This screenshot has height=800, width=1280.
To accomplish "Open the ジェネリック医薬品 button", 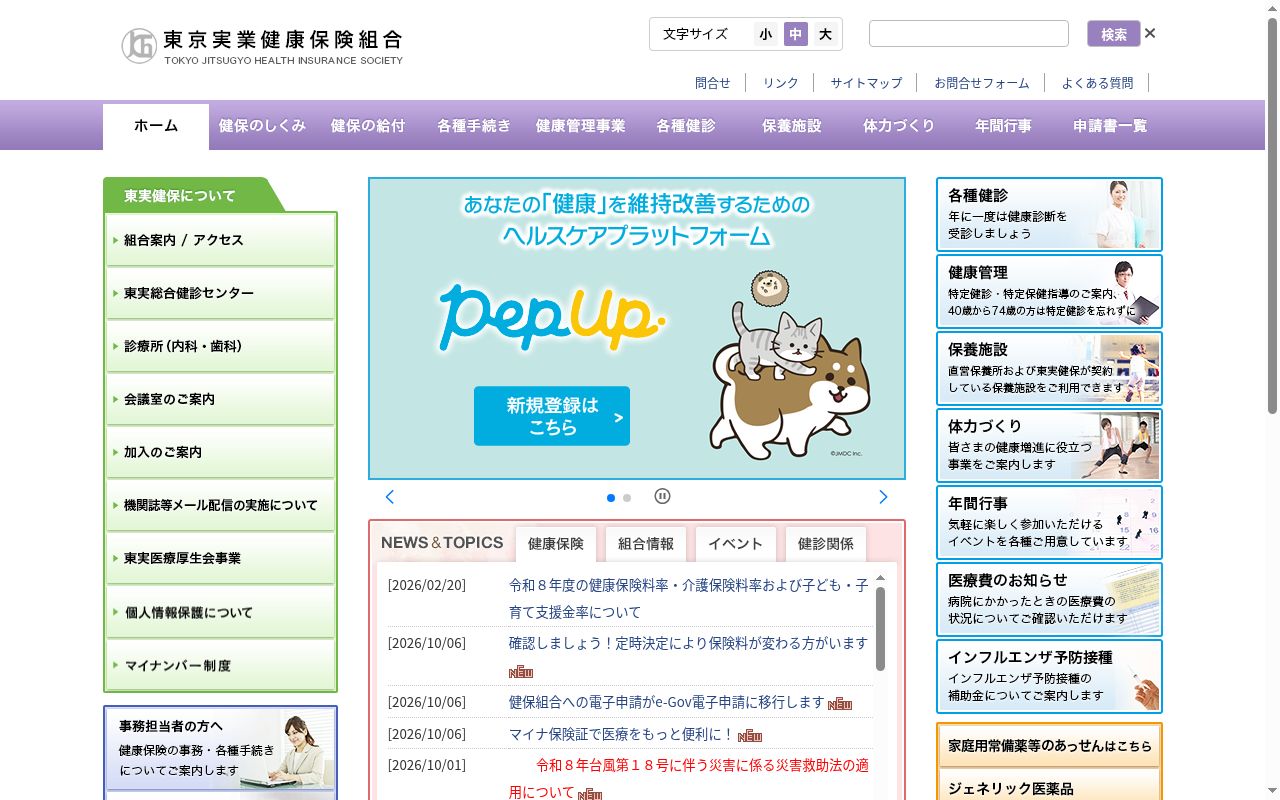I will tap(1049, 786).
